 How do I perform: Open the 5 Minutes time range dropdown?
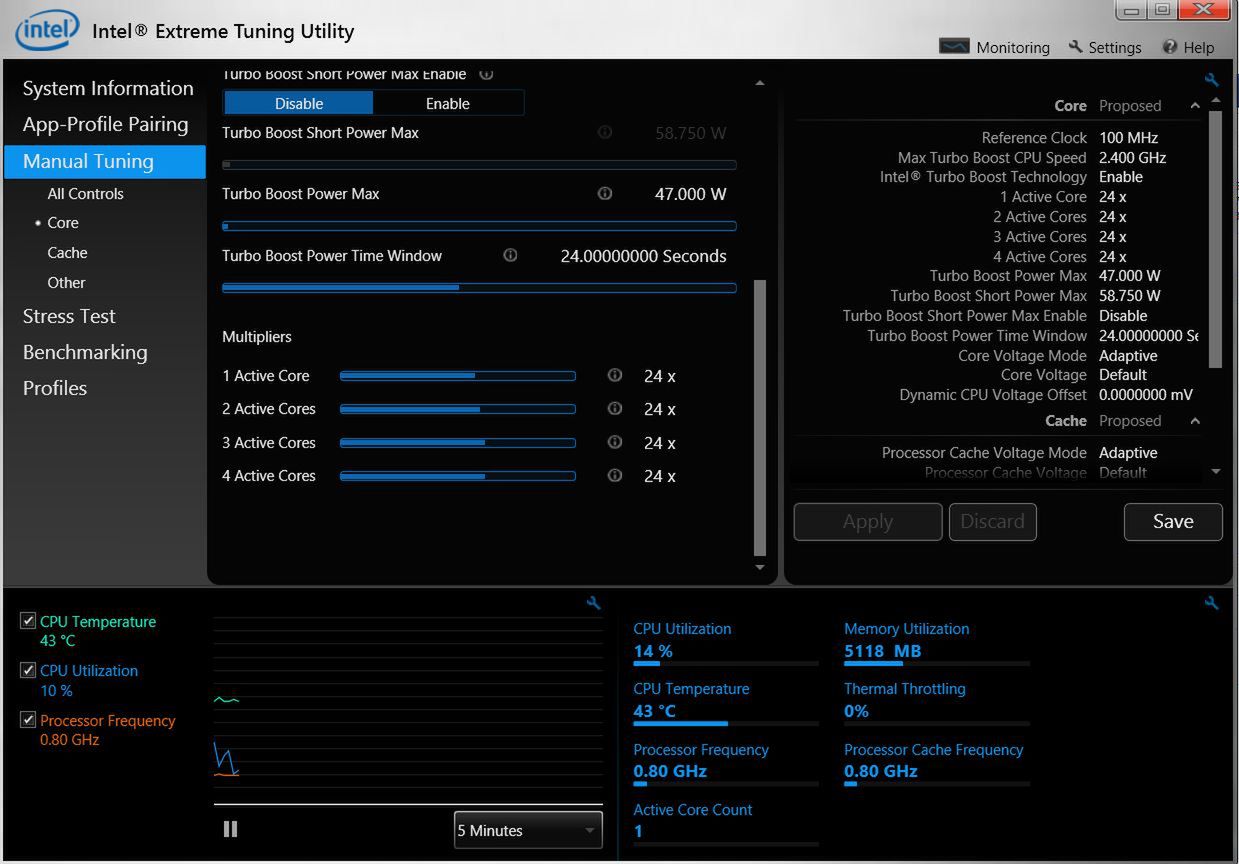(528, 830)
